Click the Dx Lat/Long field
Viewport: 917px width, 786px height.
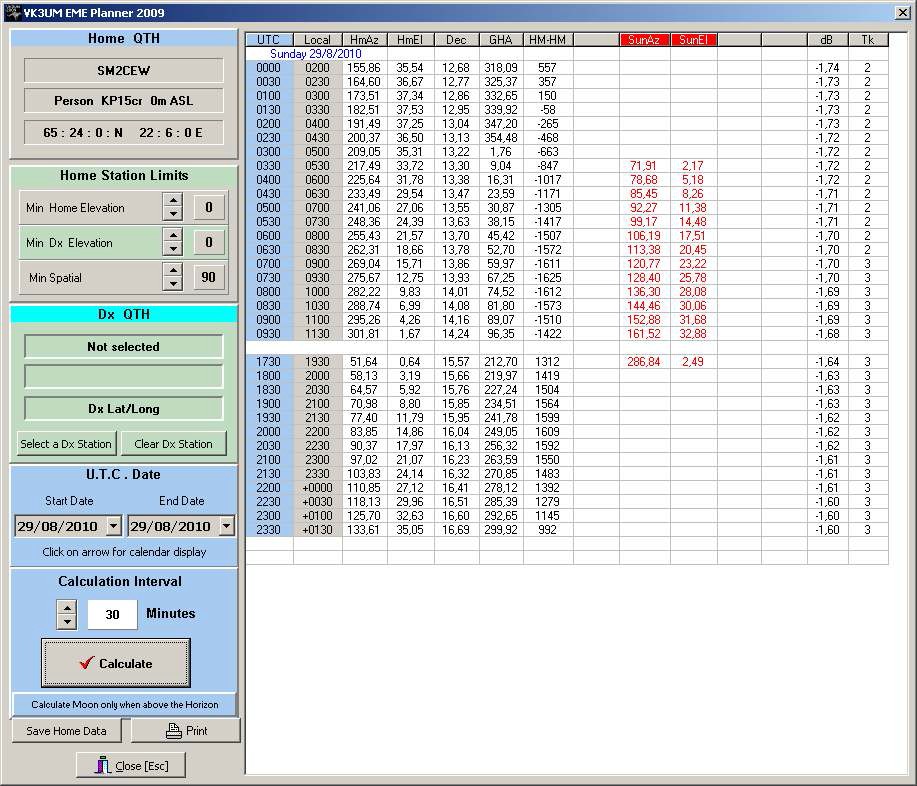124,409
